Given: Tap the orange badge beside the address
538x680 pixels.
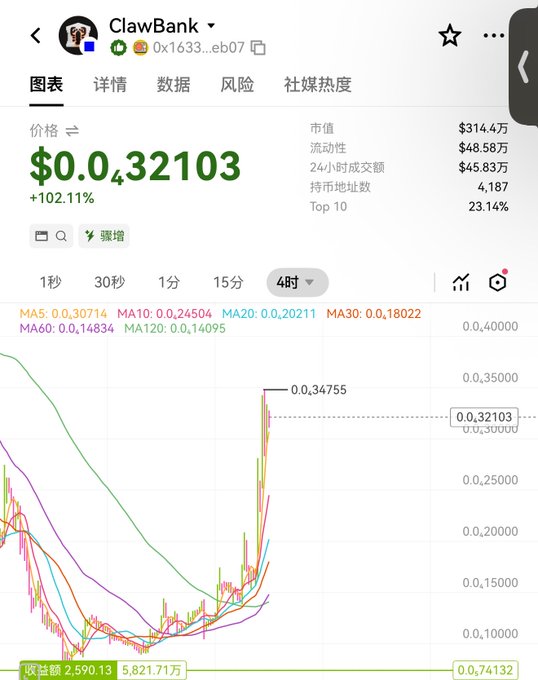Looking at the screenshot, I should point(140,47).
